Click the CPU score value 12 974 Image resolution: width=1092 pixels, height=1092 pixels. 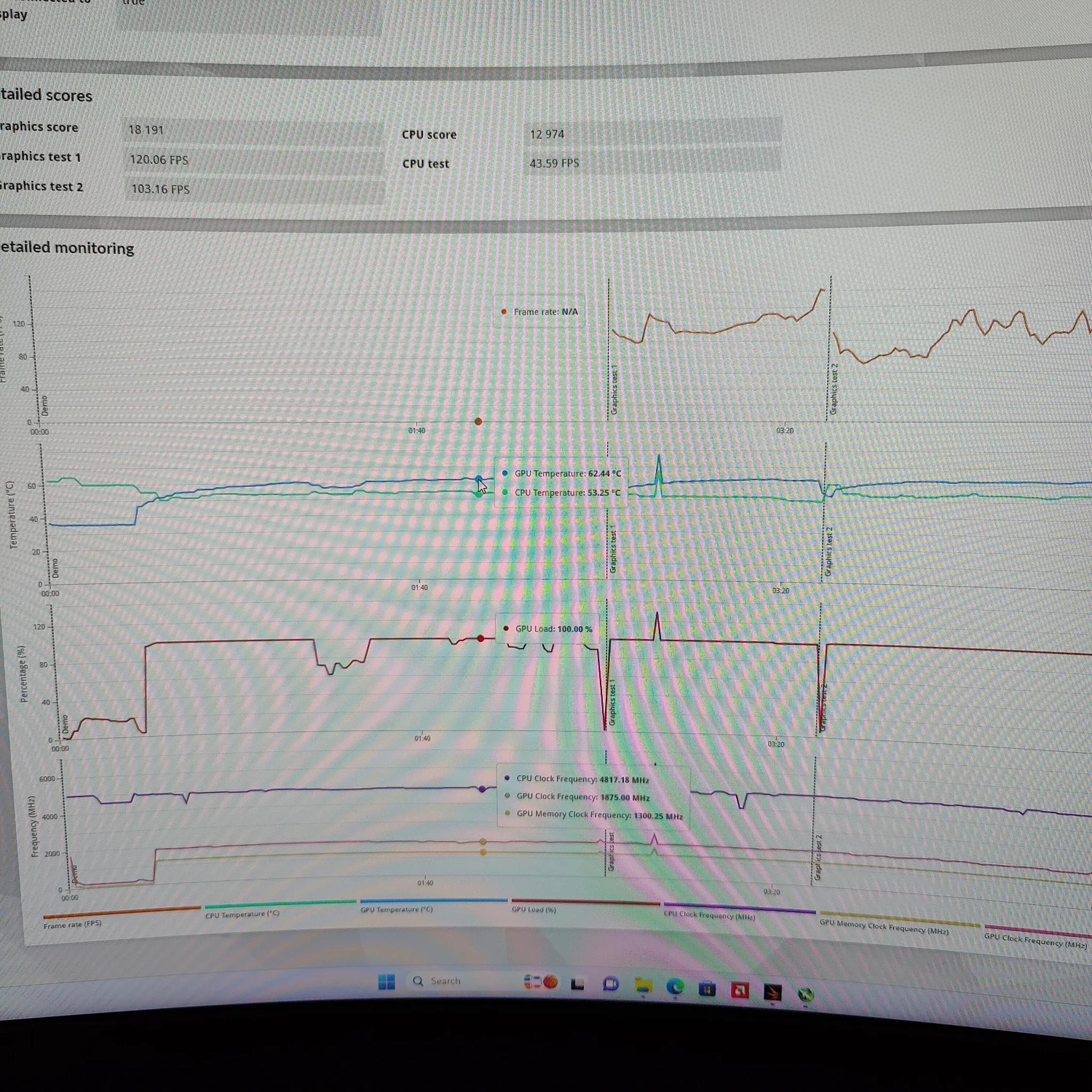pos(547,134)
